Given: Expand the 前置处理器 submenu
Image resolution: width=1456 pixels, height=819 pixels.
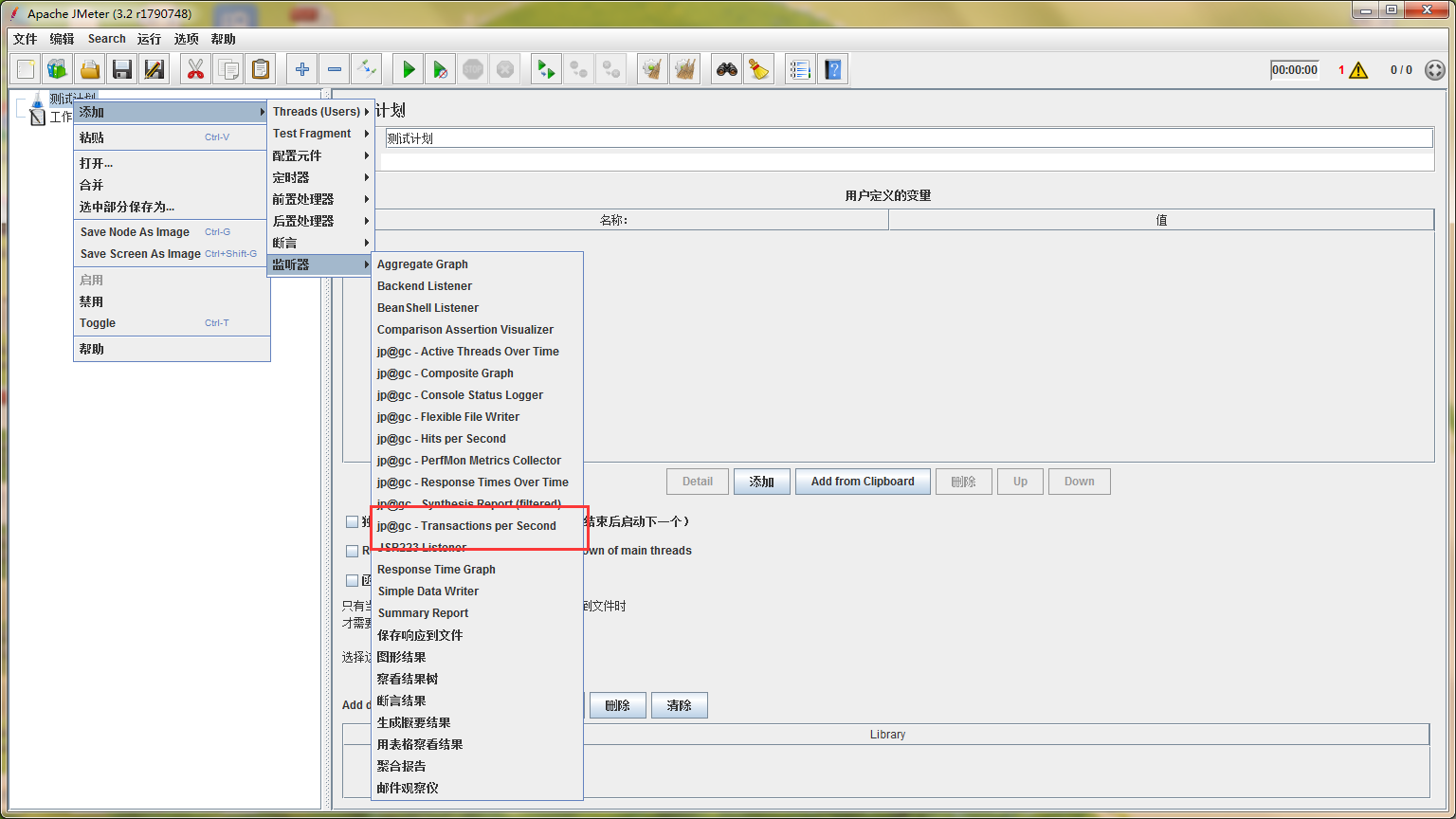Looking at the screenshot, I should click(320, 199).
